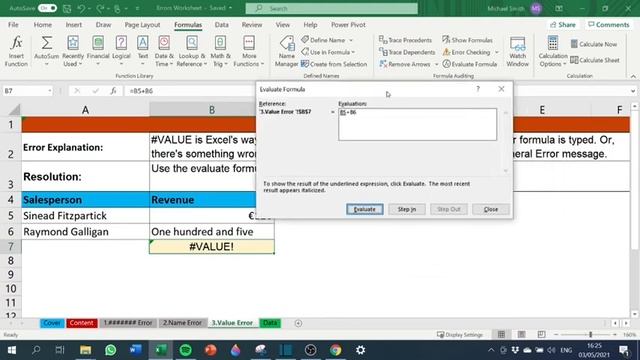The width and height of the screenshot is (640, 360).
Task: Toggle the AutoSave switch
Action: [x=47, y=8]
